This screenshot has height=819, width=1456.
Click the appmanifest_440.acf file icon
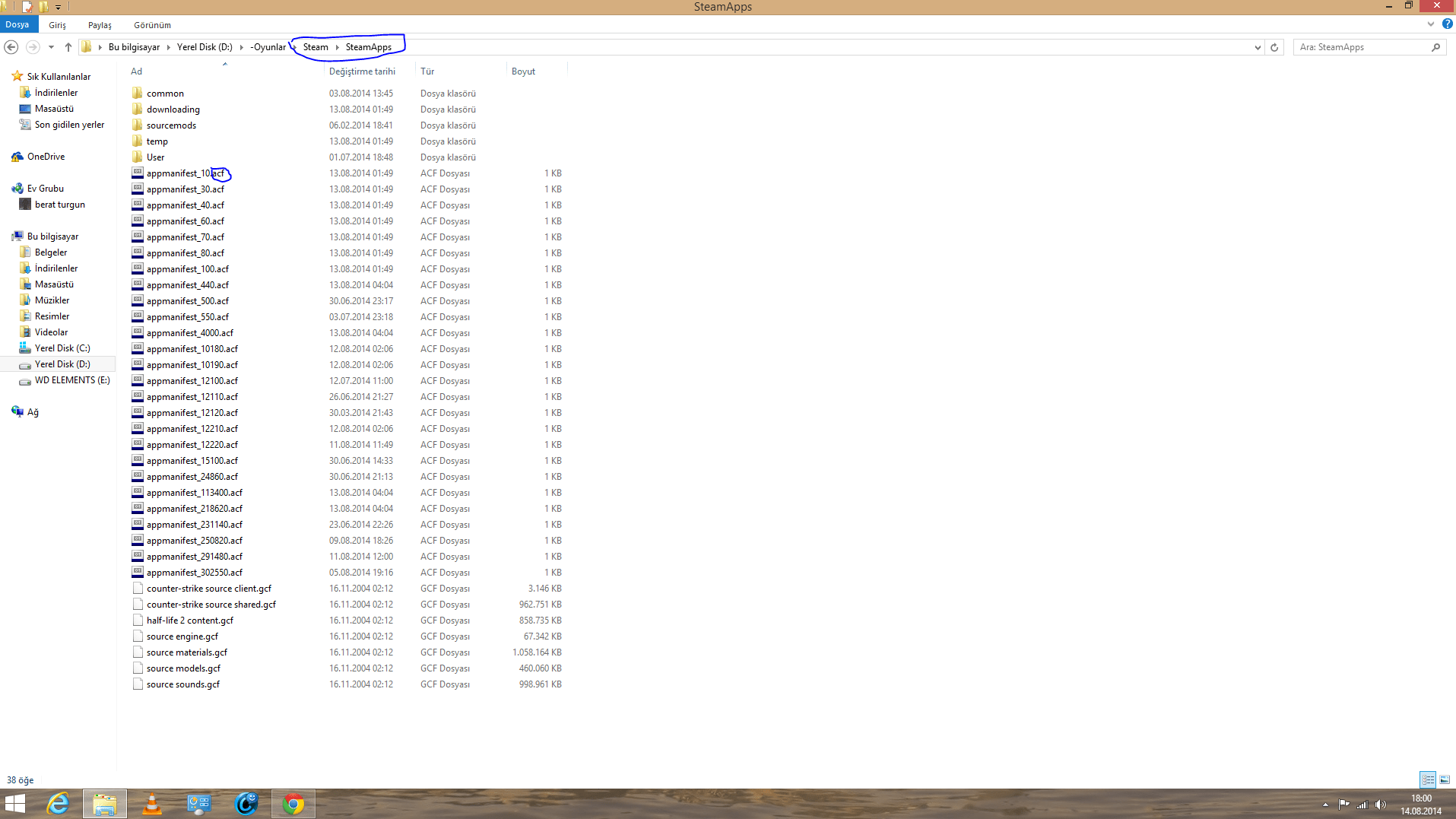(x=138, y=284)
